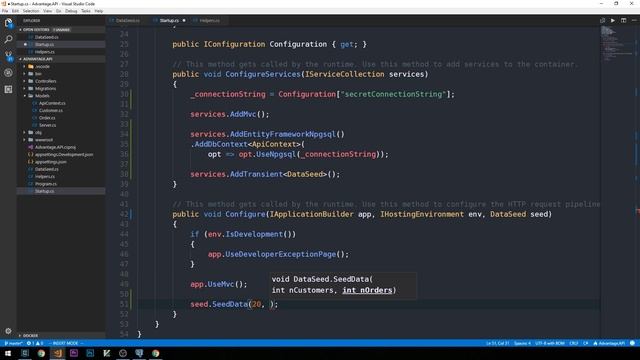Screen dimensions: 640x360
Task: Place cursor in services.AddMvc() line
Action: [229, 114]
